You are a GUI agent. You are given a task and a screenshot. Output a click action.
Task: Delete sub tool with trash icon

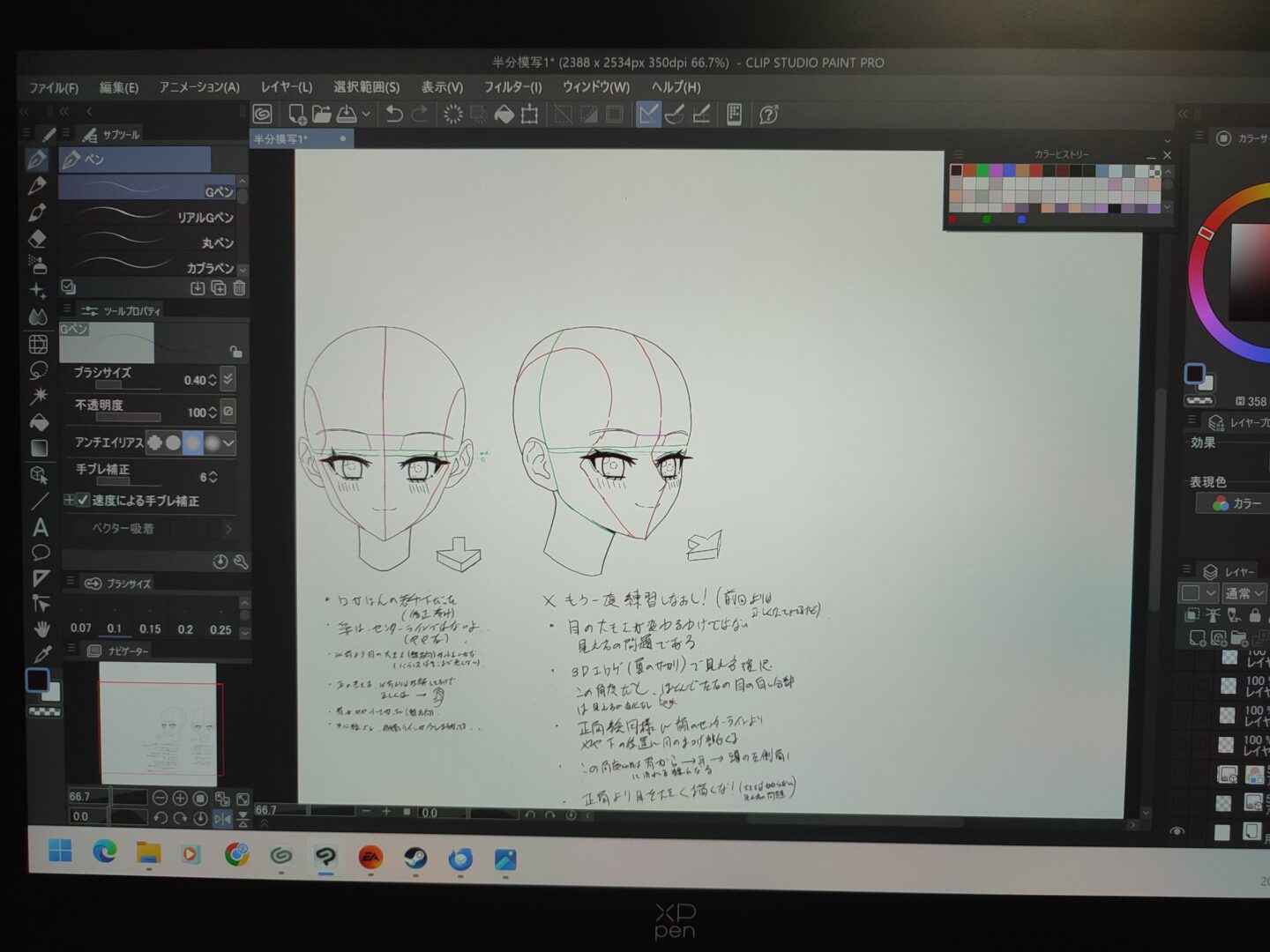(239, 288)
